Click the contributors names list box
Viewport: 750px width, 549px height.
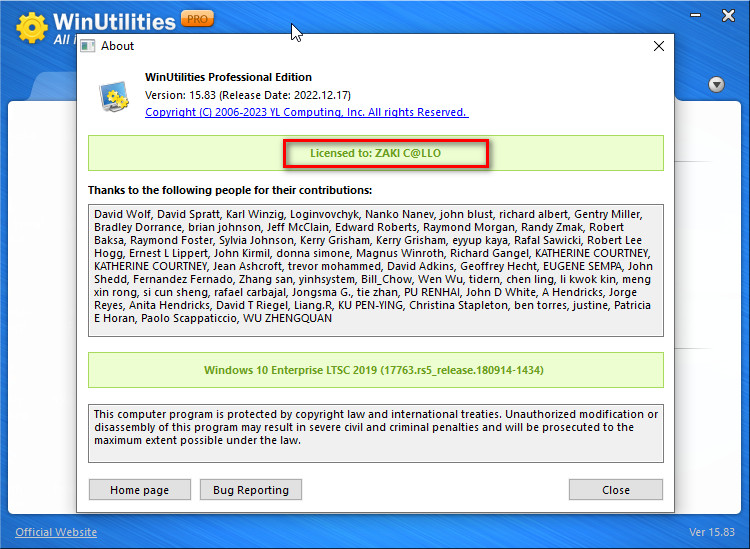pos(375,270)
